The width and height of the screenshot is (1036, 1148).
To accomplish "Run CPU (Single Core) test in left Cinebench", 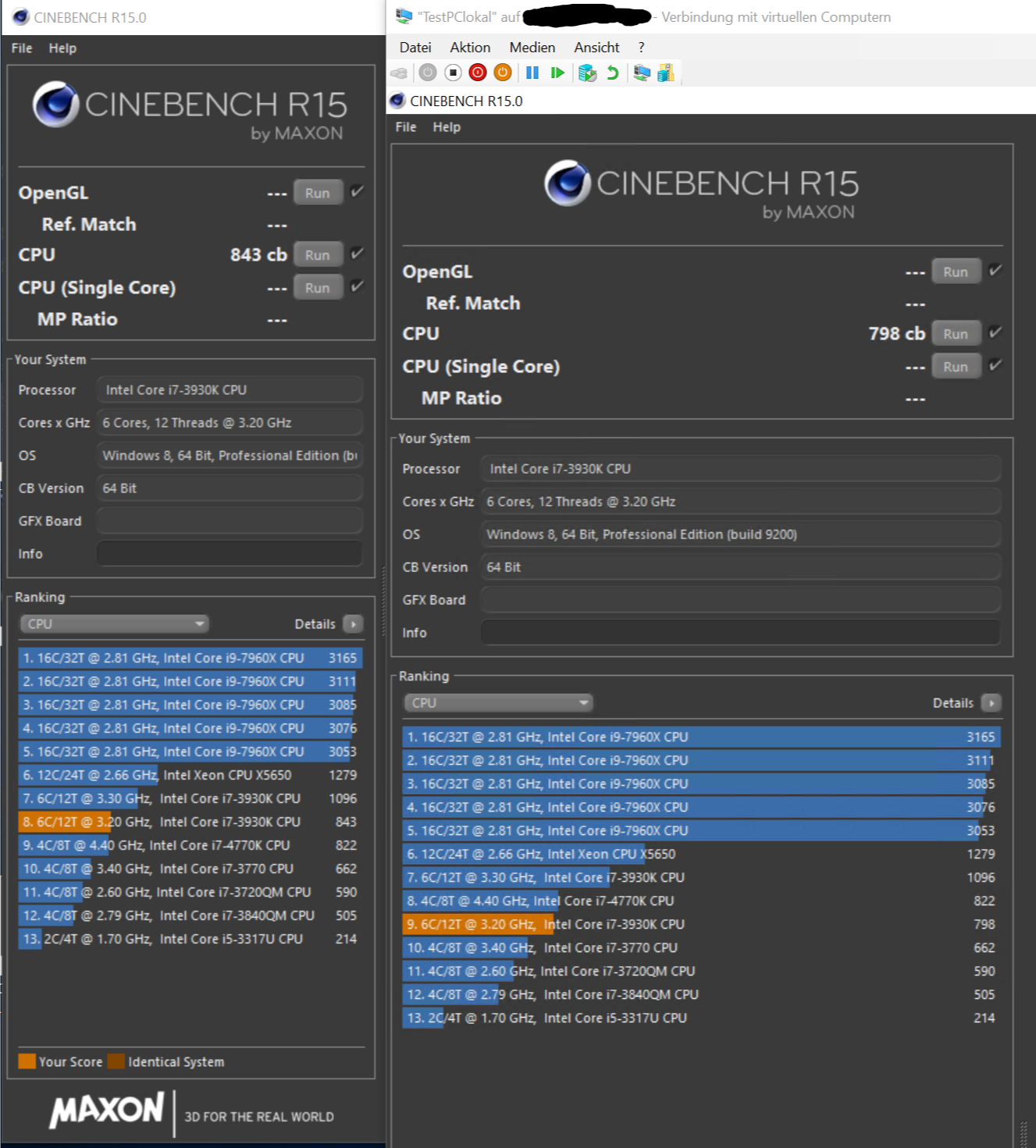I will tap(318, 287).
